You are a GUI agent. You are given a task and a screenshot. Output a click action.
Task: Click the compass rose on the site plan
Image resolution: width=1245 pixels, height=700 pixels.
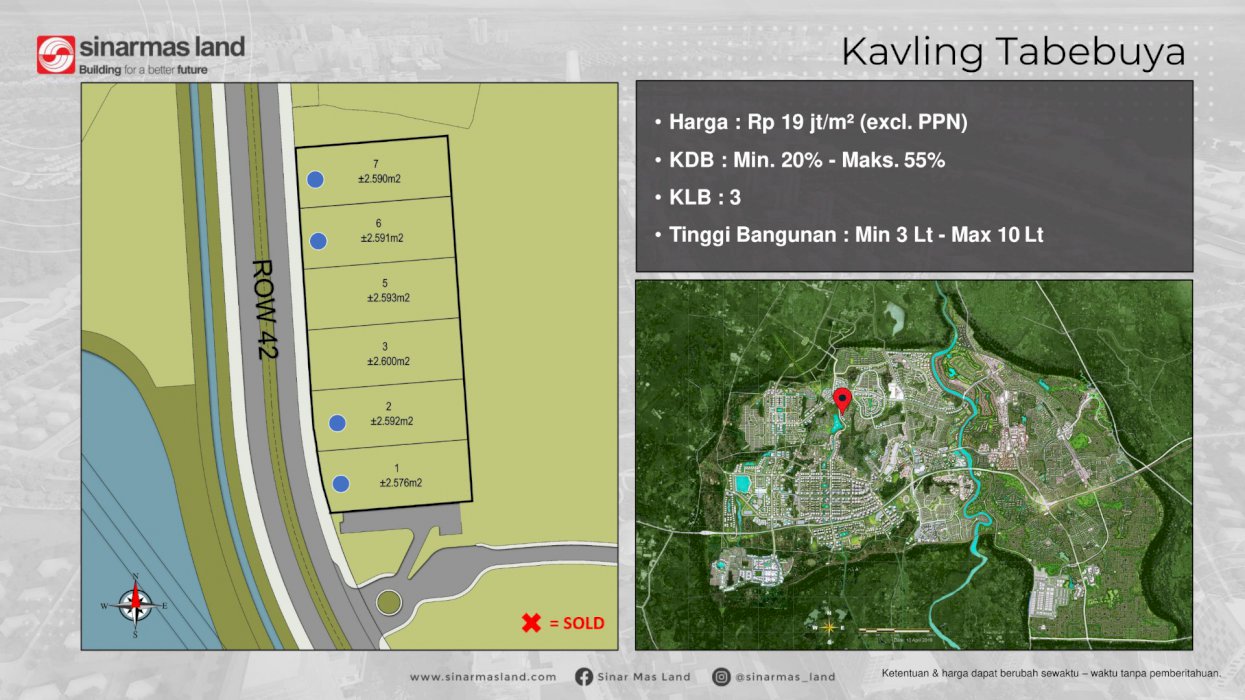coord(133,604)
